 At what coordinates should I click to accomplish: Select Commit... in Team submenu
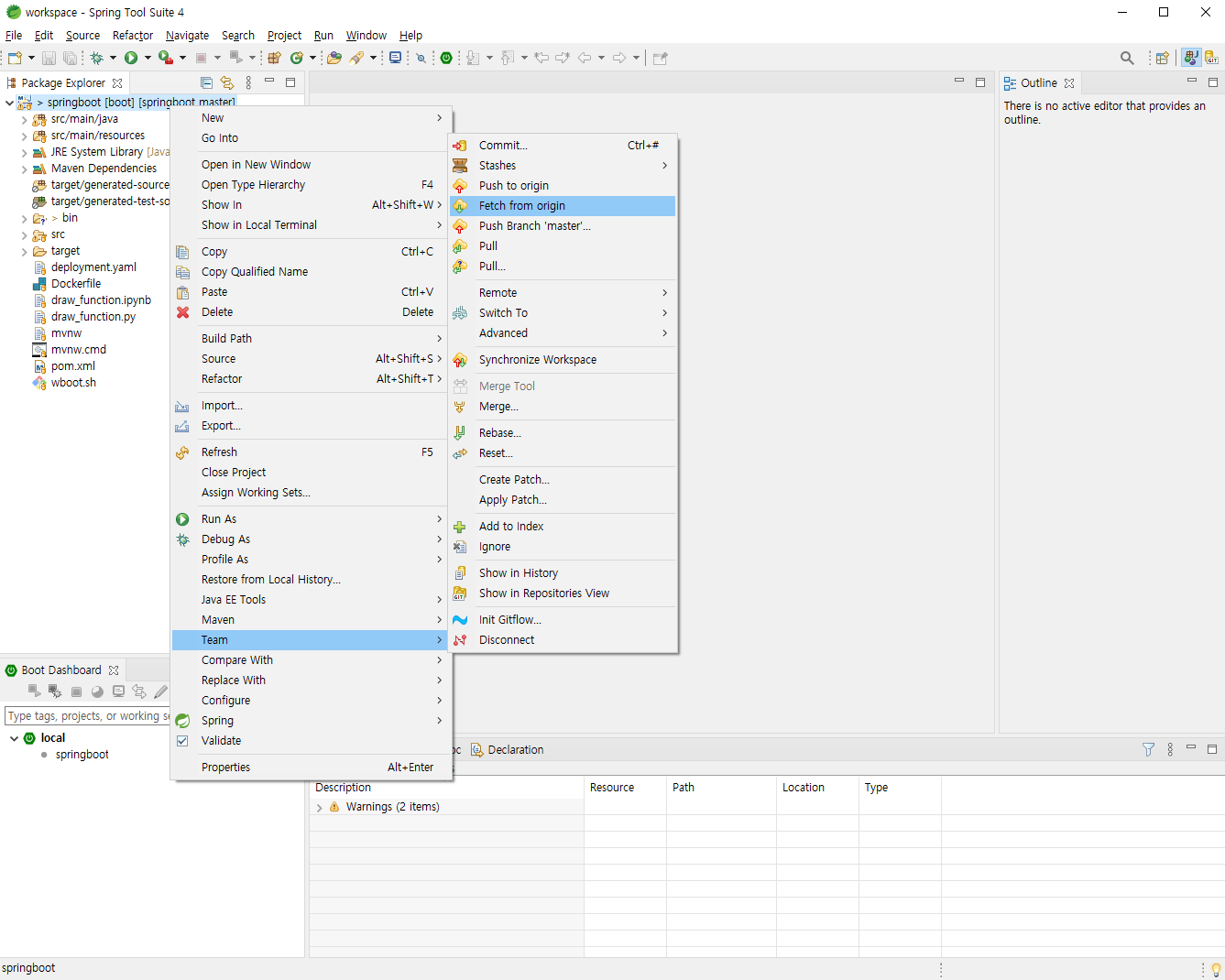pyautogui.click(x=563, y=146)
